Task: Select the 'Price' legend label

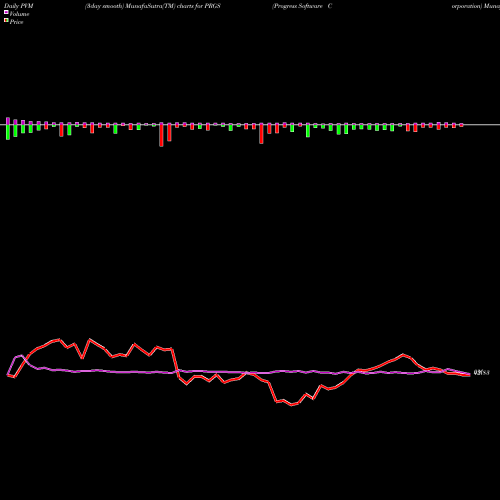Action: click(x=16, y=22)
